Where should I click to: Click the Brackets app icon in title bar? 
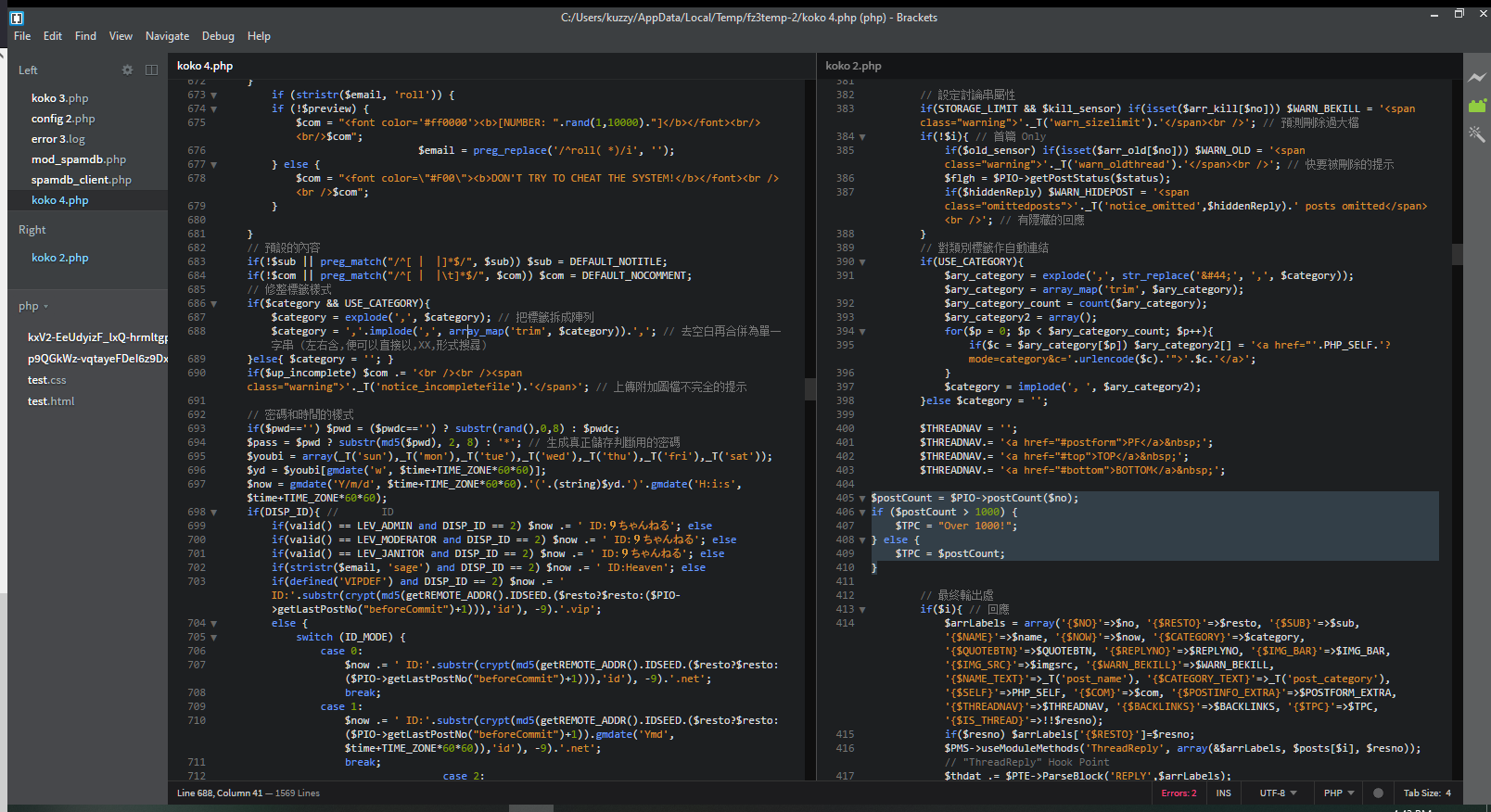(17, 18)
